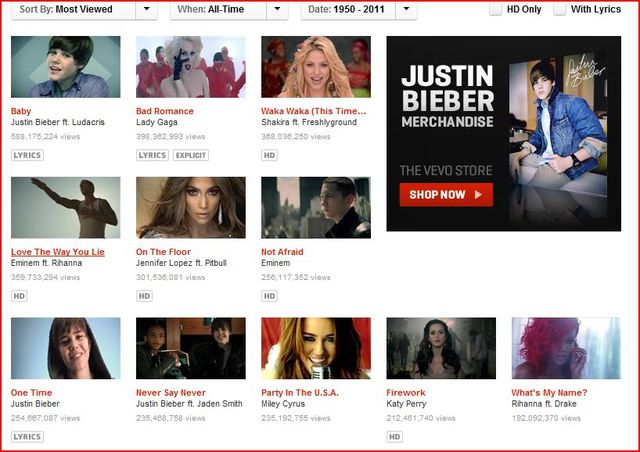Image resolution: width=640 pixels, height=452 pixels.
Task: Click artist name Jennifer Lopez ft. Pitbull
Action: [x=181, y=263]
